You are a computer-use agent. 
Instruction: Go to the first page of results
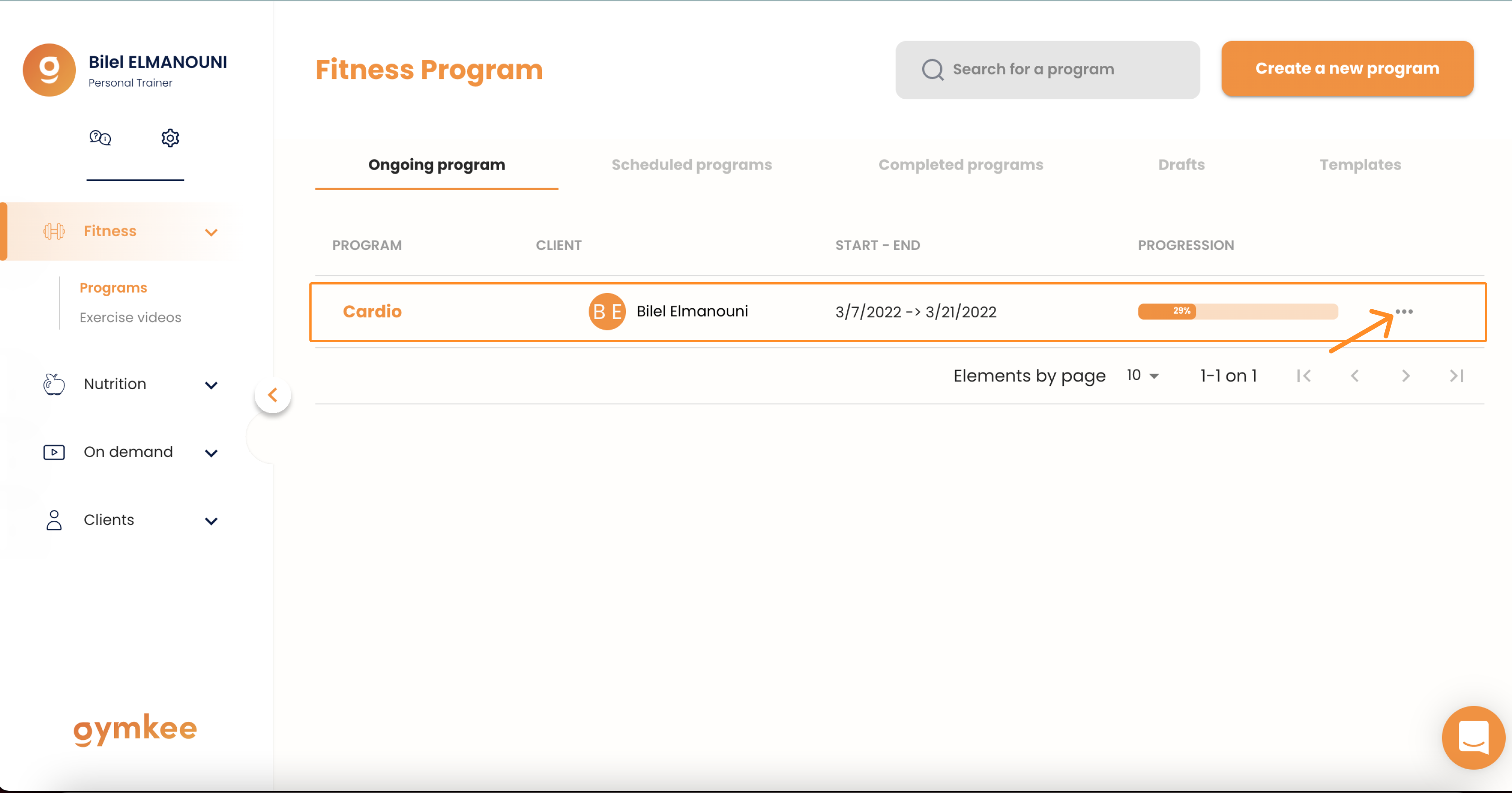[x=1304, y=376]
